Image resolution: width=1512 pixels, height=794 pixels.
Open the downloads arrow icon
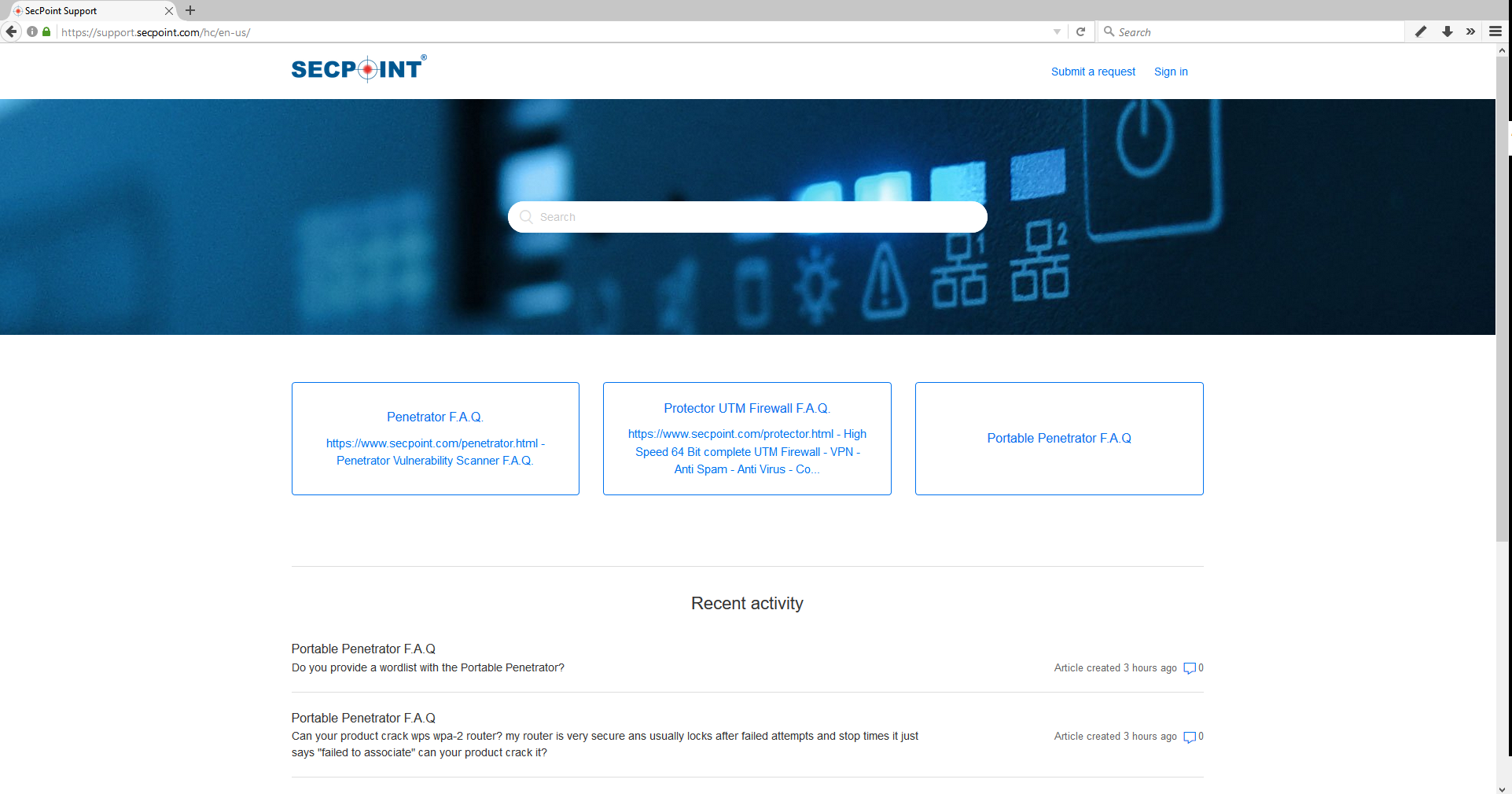tap(1447, 31)
